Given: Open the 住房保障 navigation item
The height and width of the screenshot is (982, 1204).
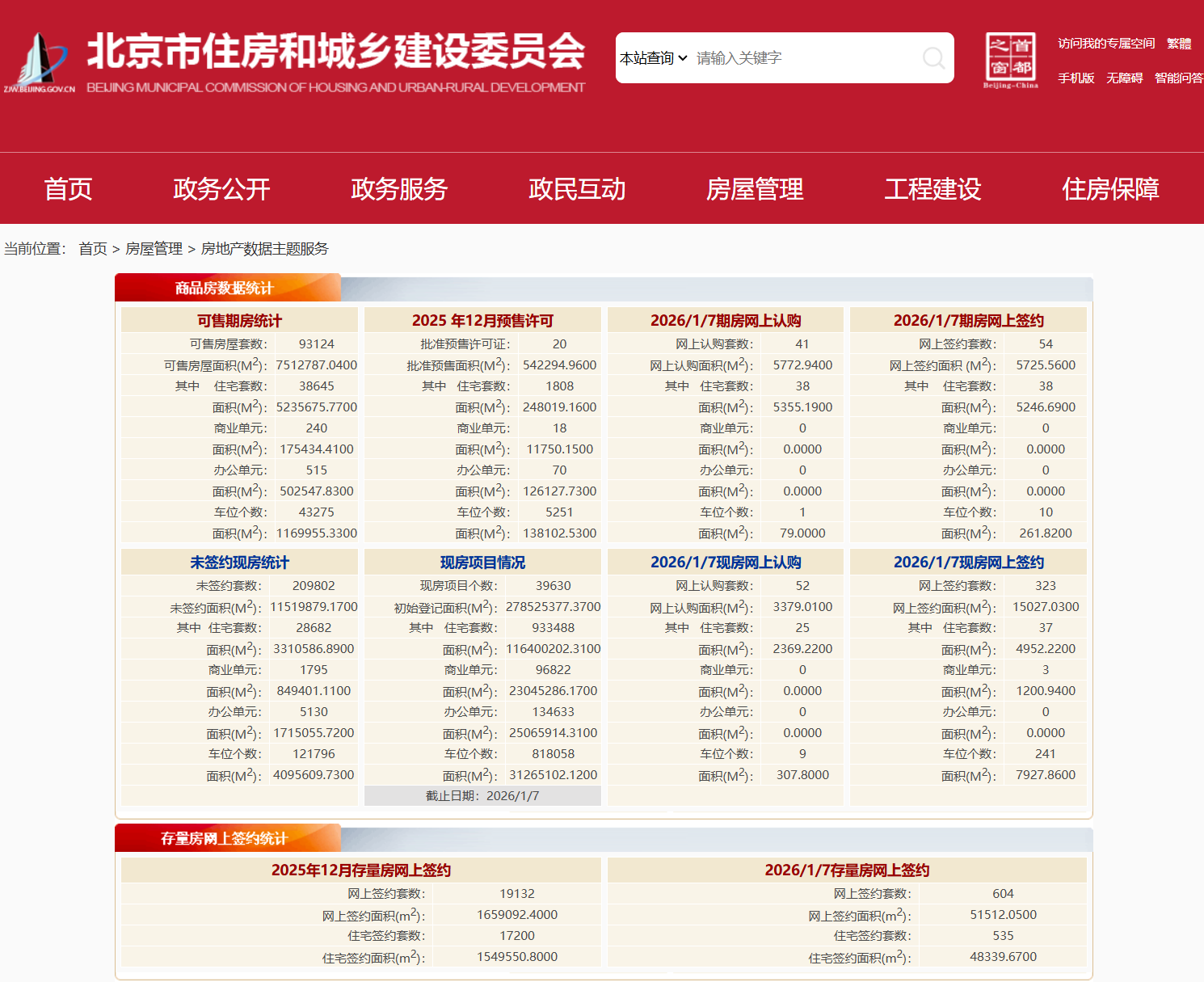Looking at the screenshot, I should pos(1110,189).
